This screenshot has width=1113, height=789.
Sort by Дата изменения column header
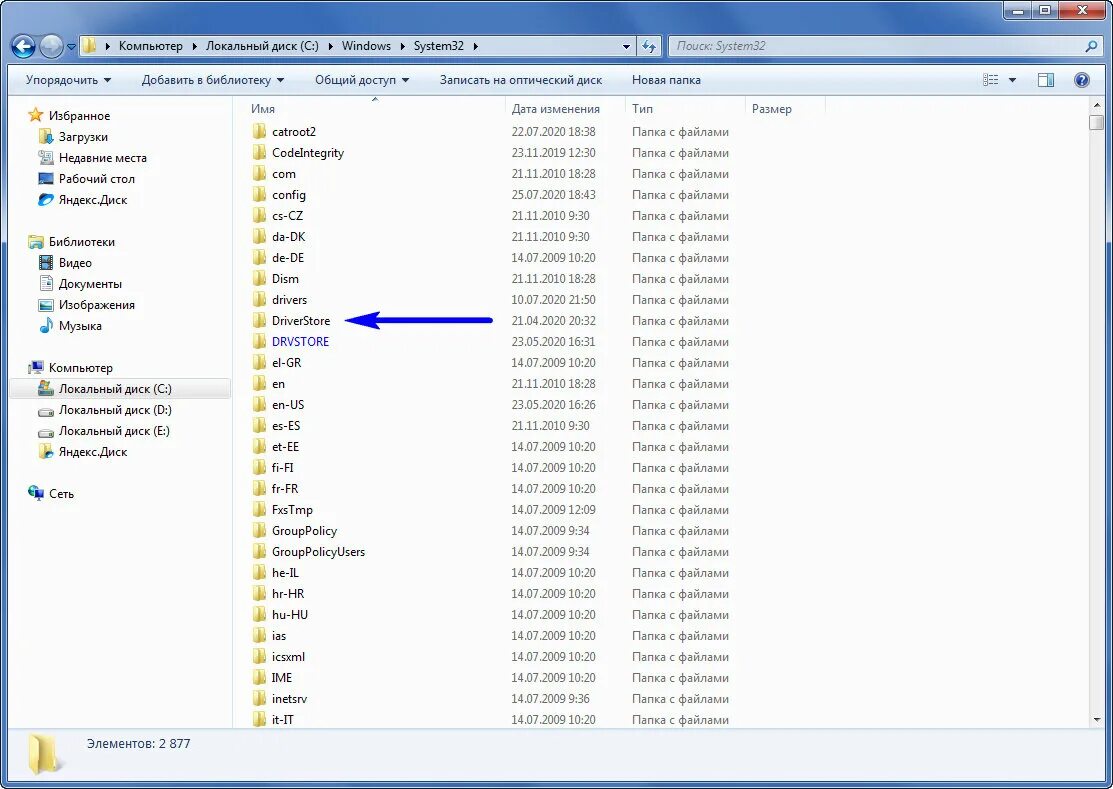click(556, 109)
